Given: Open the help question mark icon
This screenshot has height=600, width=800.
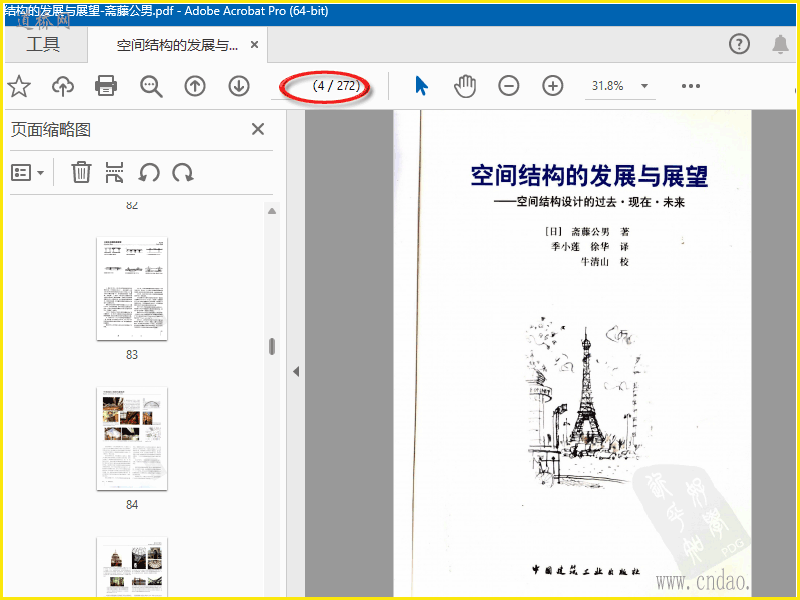Looking at the screenshot, I should pos(739,44).
